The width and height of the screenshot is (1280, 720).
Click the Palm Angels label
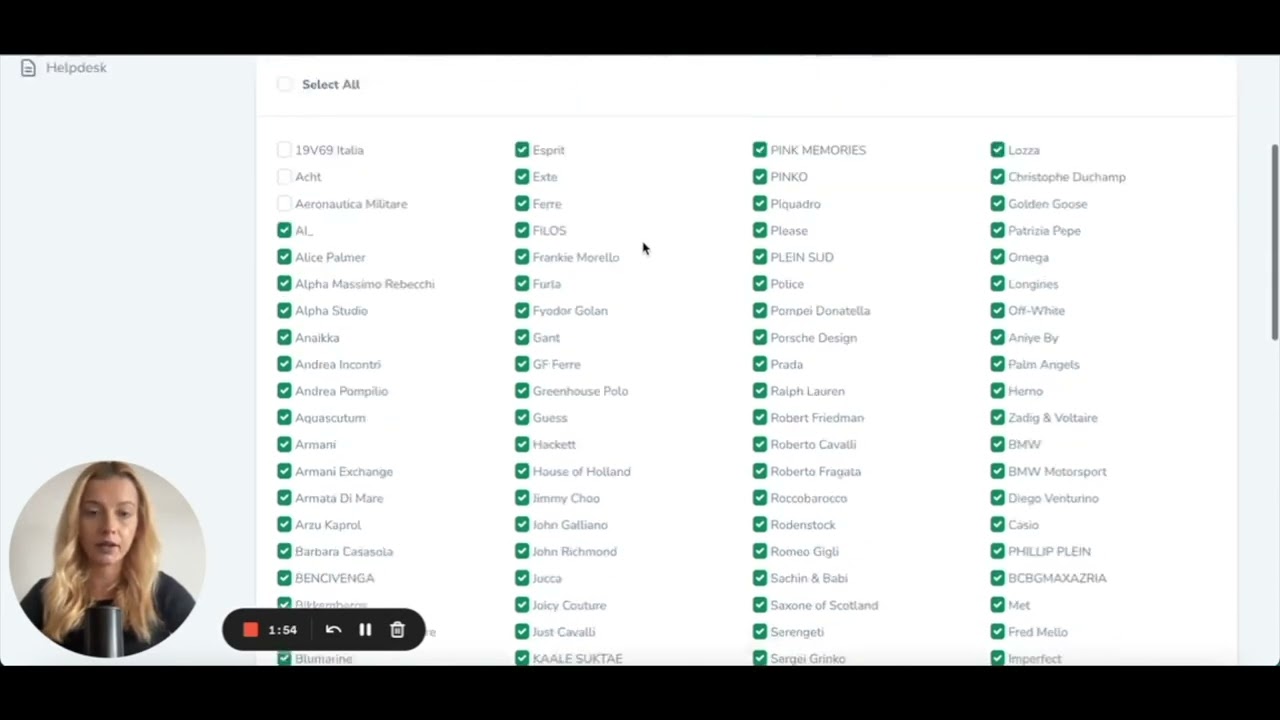(x=1044, y=365)
